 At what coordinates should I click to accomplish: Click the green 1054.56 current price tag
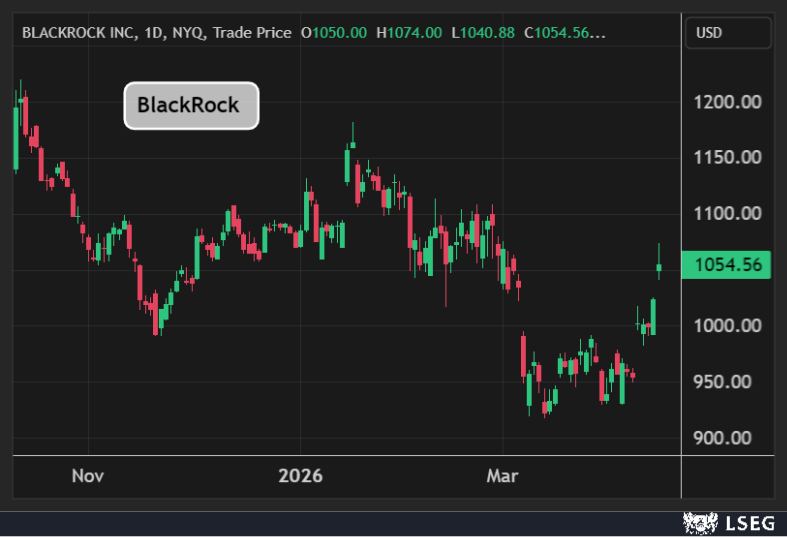click(x=726, y=265)
